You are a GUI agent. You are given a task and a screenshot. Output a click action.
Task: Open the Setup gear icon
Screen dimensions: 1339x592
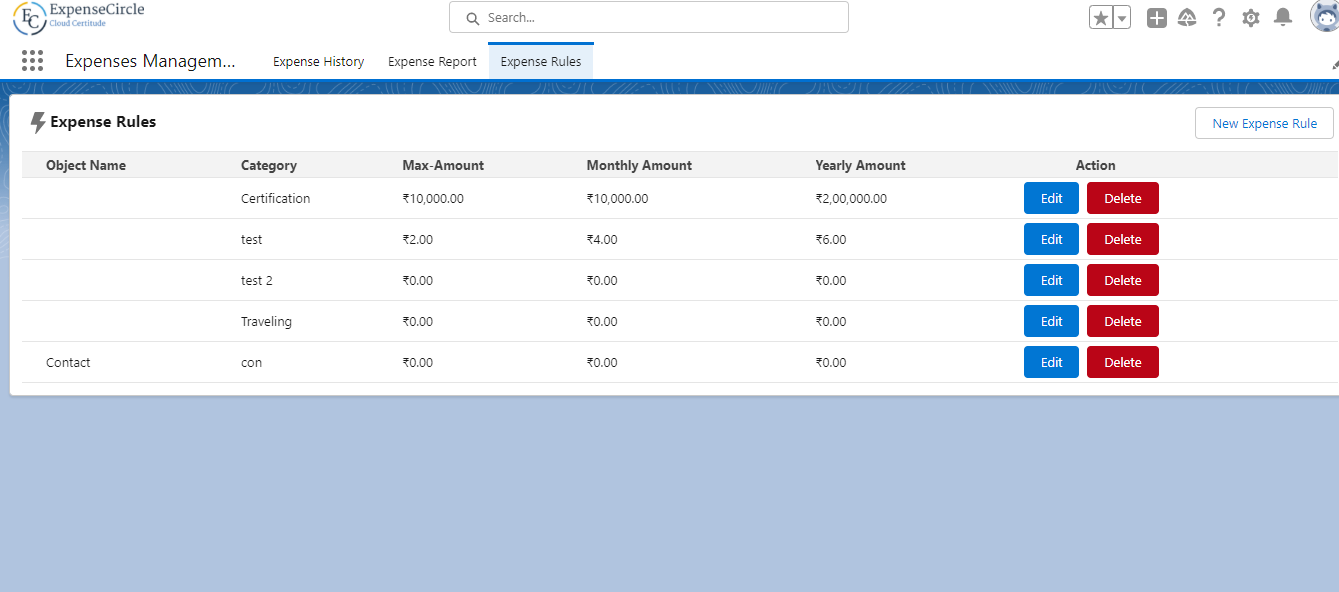point(1251,18)
